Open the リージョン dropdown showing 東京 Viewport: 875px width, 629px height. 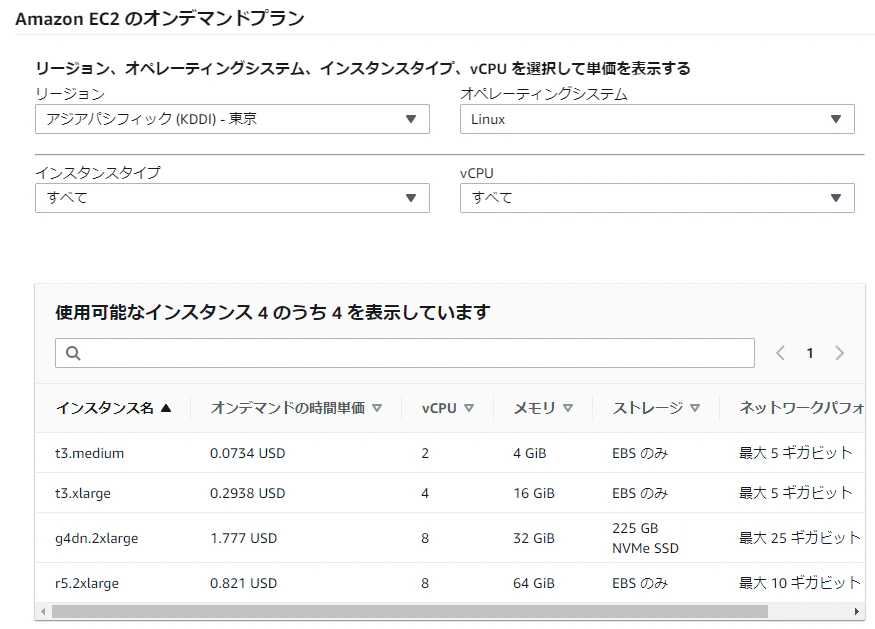click(x=232, y=119)
